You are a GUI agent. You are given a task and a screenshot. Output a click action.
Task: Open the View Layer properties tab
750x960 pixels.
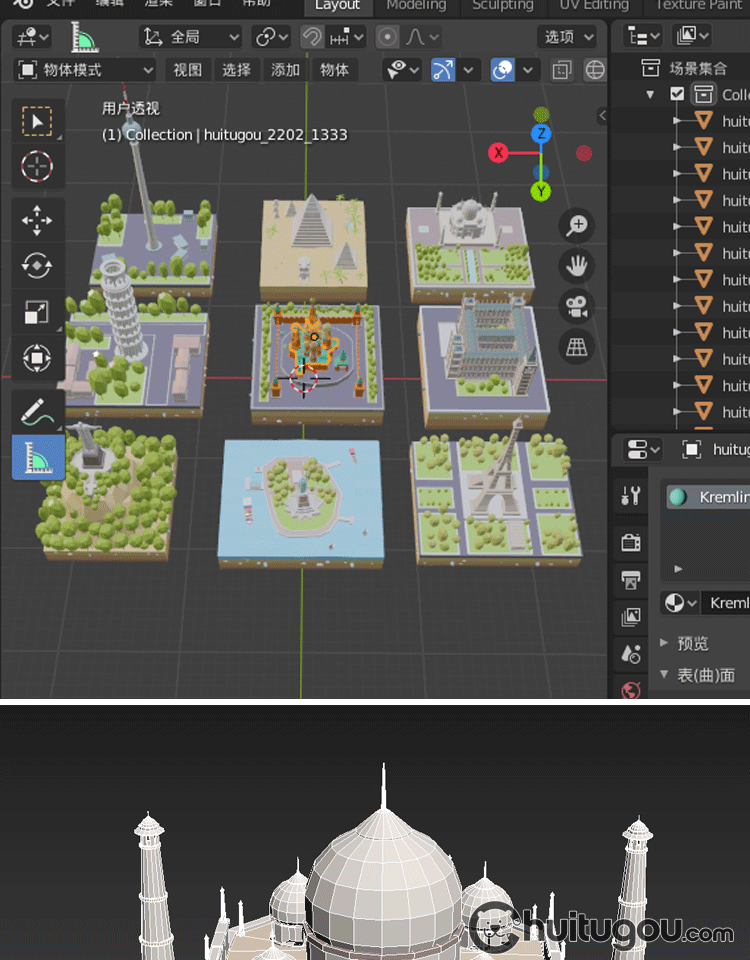pyautogui.click(x=631, y=617)
